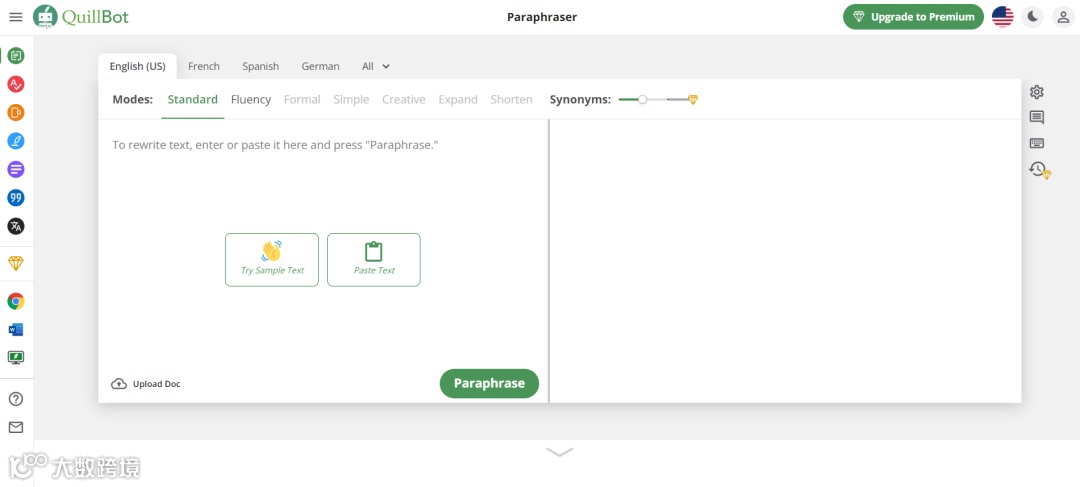This screenshot has width=1080, height=487.
Task: Click Upload Doc link
Action: (146, 384)
